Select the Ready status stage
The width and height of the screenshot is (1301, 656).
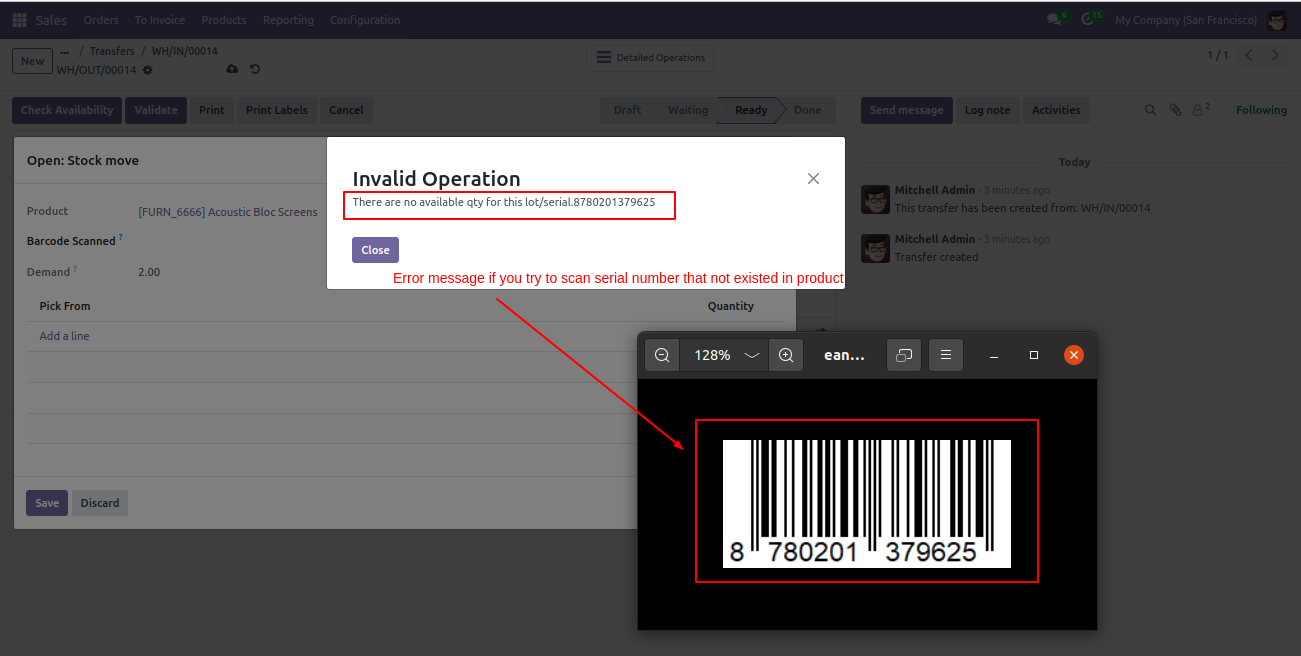point(751,110)
